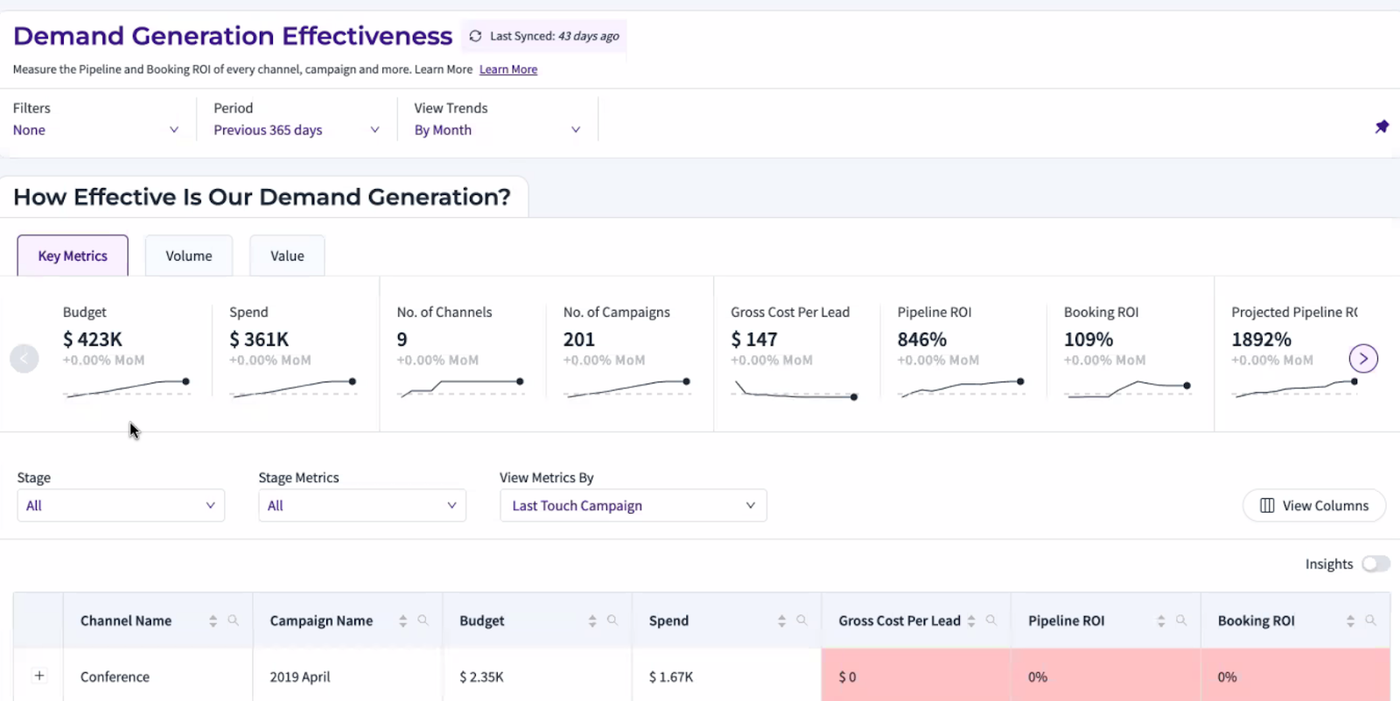Click the $ 0 Gross Cost Per Lead cell

pos(916,676)
